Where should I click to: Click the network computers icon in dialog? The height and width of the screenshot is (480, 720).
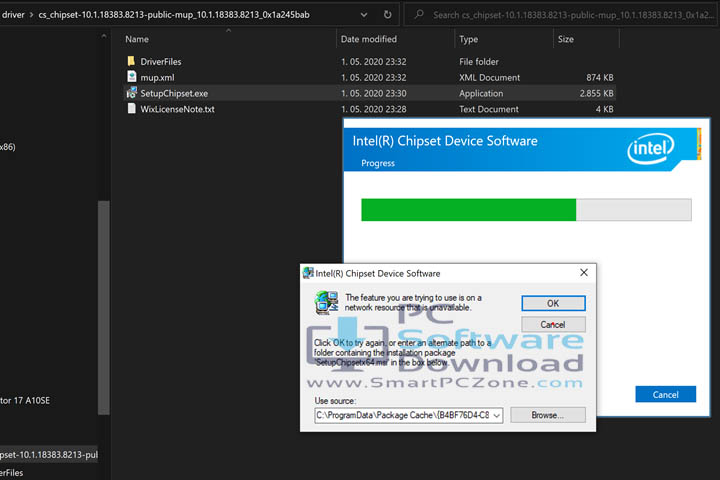[x=326, y=303]
